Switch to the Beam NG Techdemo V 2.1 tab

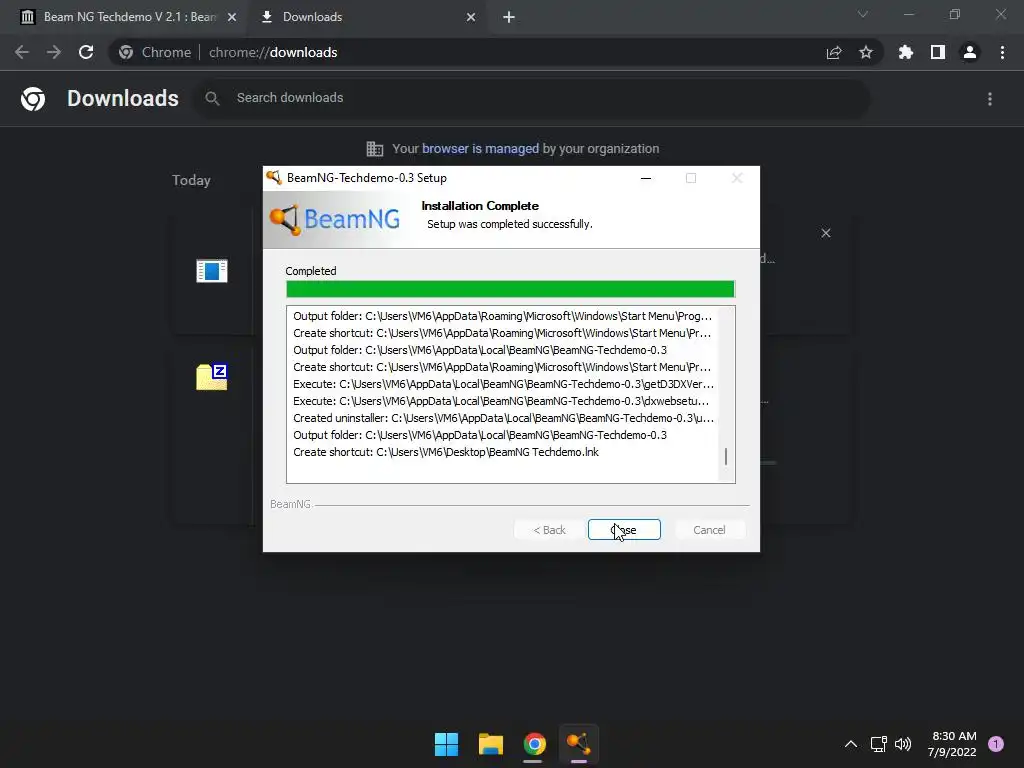click(129, 17)
